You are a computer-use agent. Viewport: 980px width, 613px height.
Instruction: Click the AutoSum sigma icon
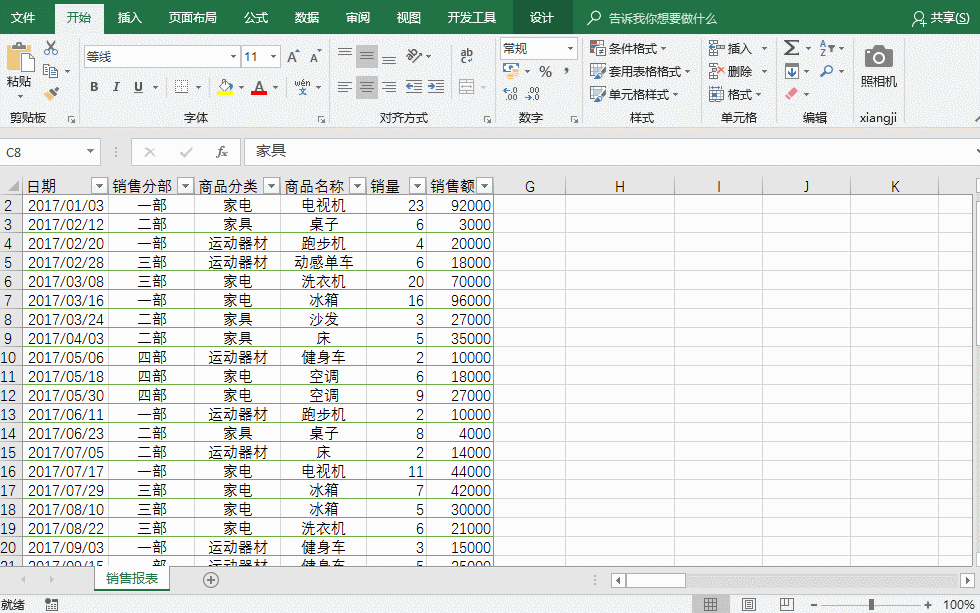tap(791, 47)
